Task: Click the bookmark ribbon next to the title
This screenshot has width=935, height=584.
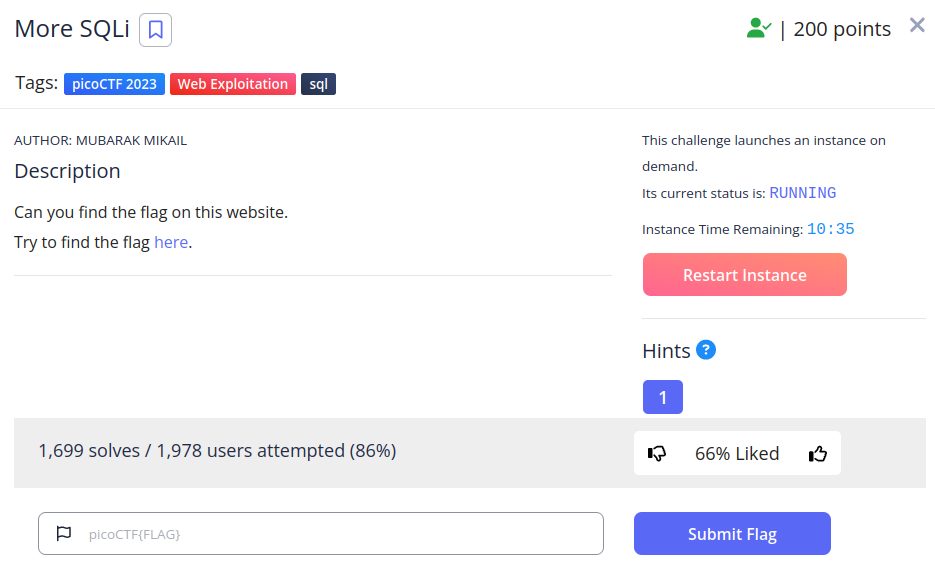Action: pyautogui.click(x=155, y=30)
